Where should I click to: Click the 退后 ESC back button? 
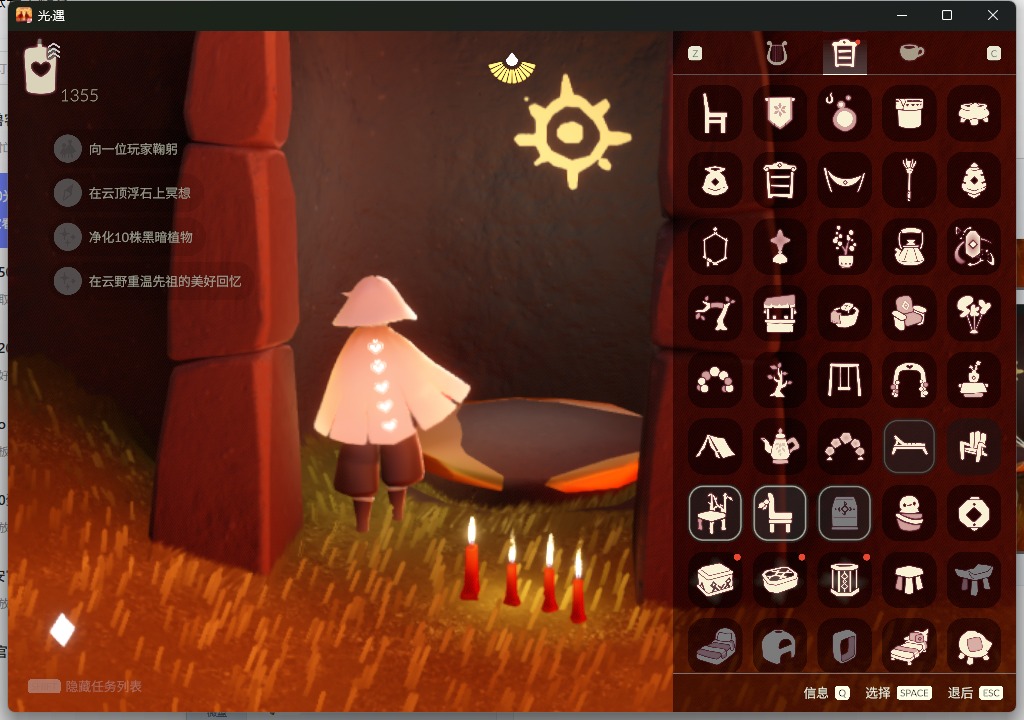click(x=974, y=693)
